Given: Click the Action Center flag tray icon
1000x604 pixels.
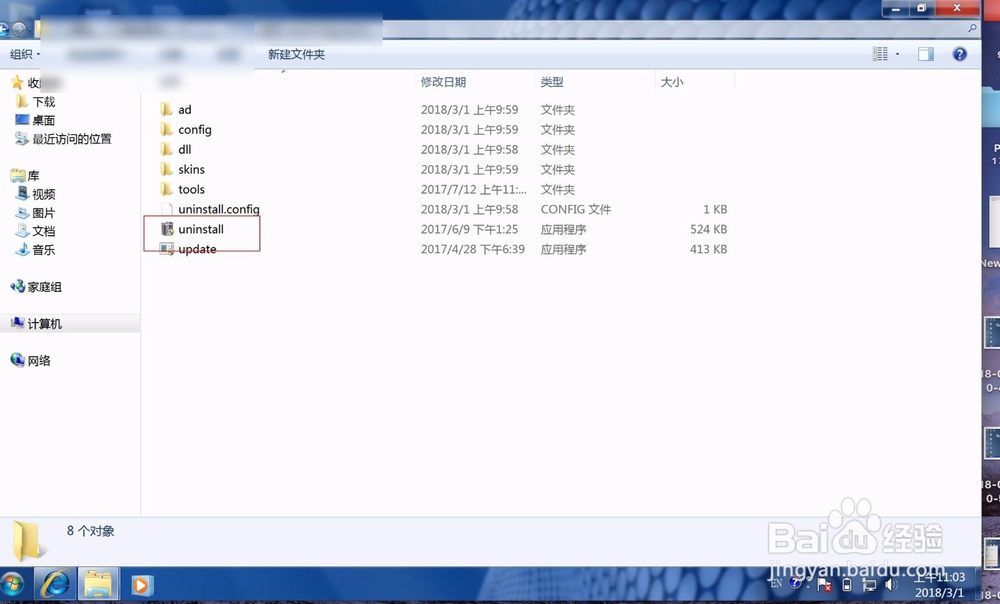Looking at the screenshot, I should 824,584.
